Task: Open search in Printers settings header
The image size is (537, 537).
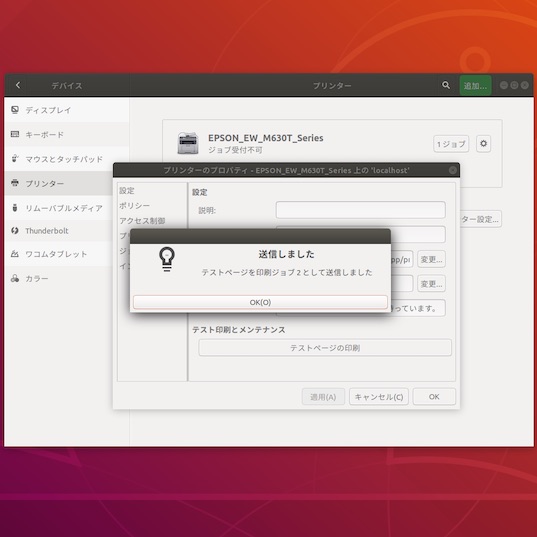Action: pos(446,85)
